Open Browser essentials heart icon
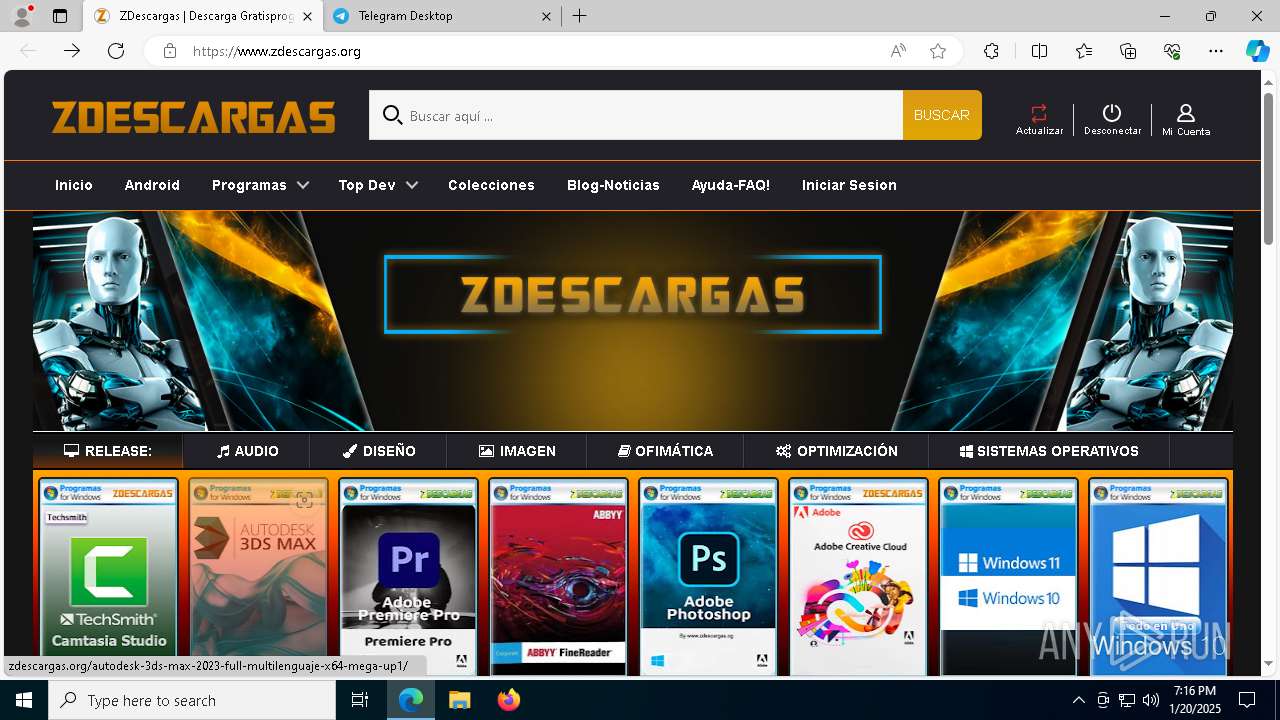The image size is (1280, 720). click(x=1172, y=51)
